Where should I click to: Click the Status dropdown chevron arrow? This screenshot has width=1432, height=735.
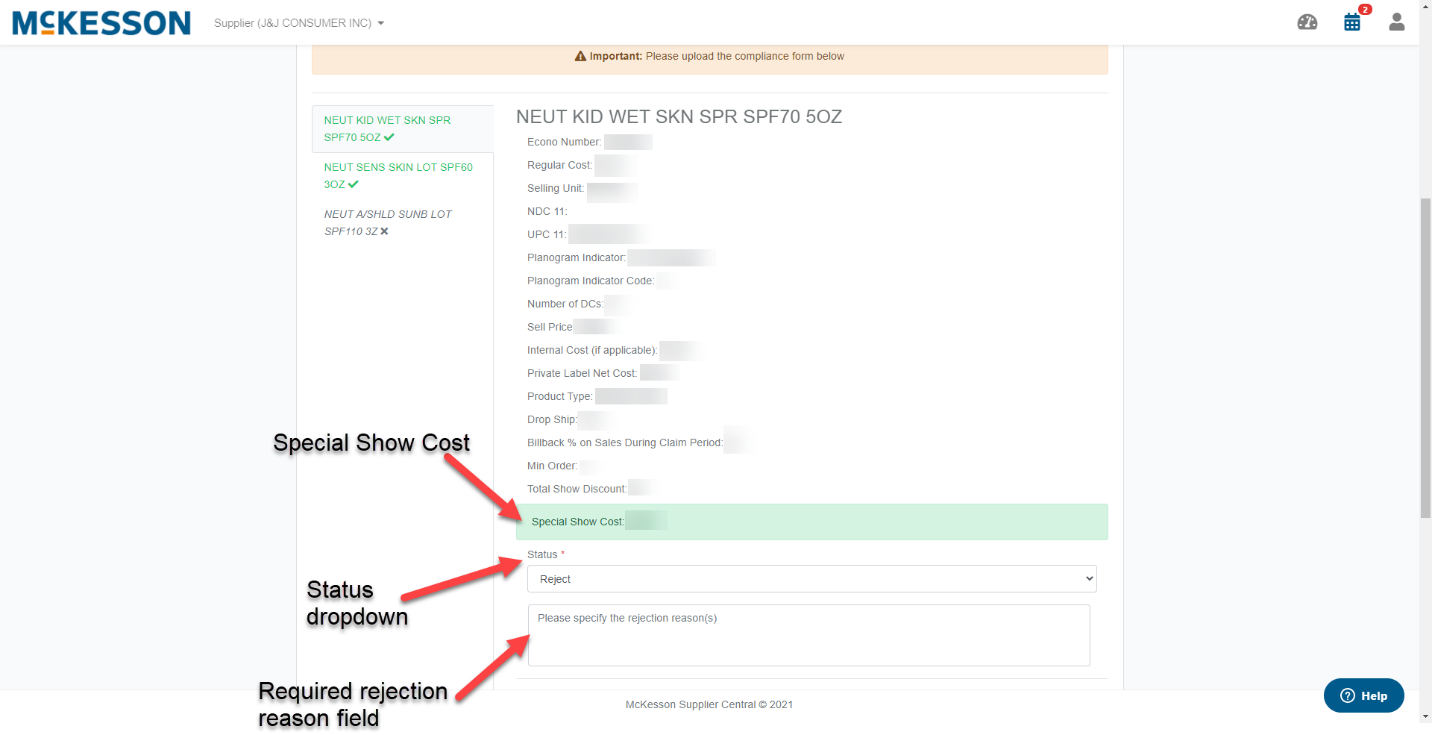[x=1089, y=578]
